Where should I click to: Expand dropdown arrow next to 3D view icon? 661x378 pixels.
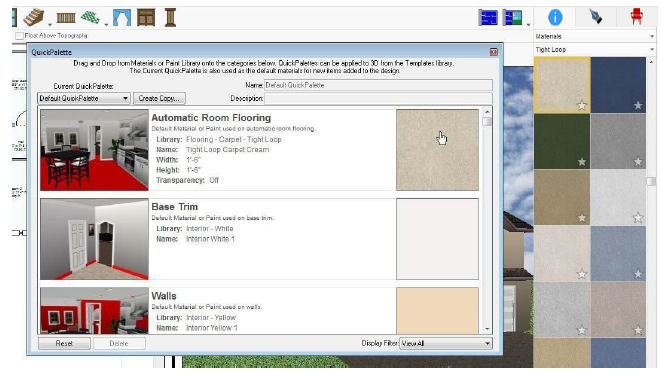(528, 25)
